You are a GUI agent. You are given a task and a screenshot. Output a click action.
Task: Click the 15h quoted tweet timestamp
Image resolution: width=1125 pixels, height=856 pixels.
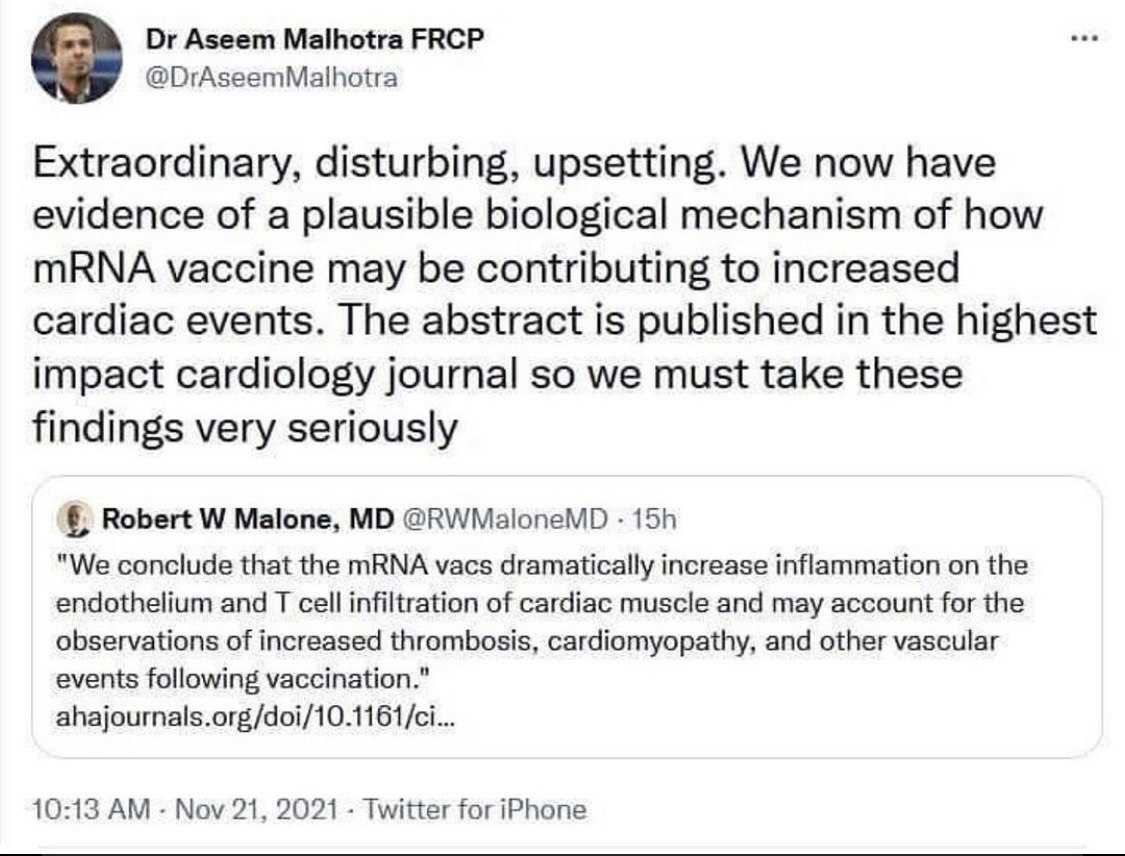(x=657, y=519)
